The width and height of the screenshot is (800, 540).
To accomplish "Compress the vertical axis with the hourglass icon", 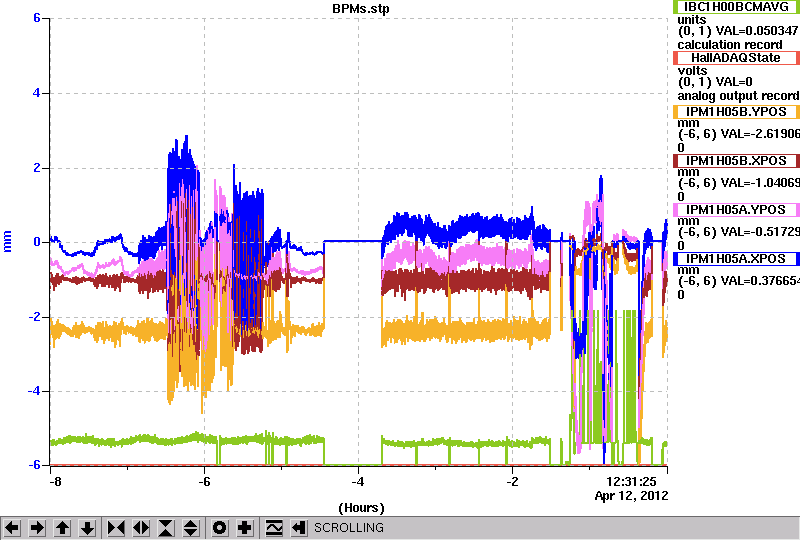I will click(x=166, y=528).
